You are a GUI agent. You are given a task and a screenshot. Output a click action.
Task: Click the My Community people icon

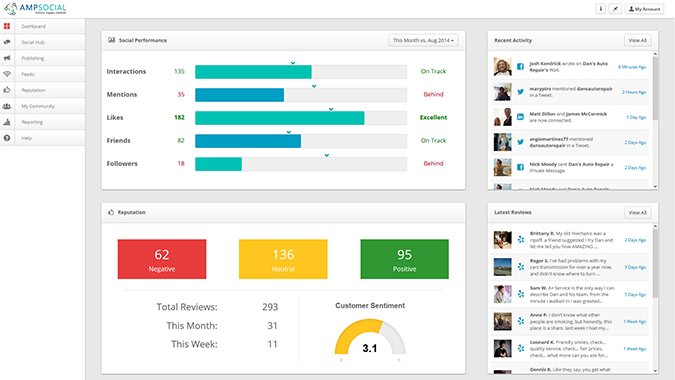[x=7, y=106]
